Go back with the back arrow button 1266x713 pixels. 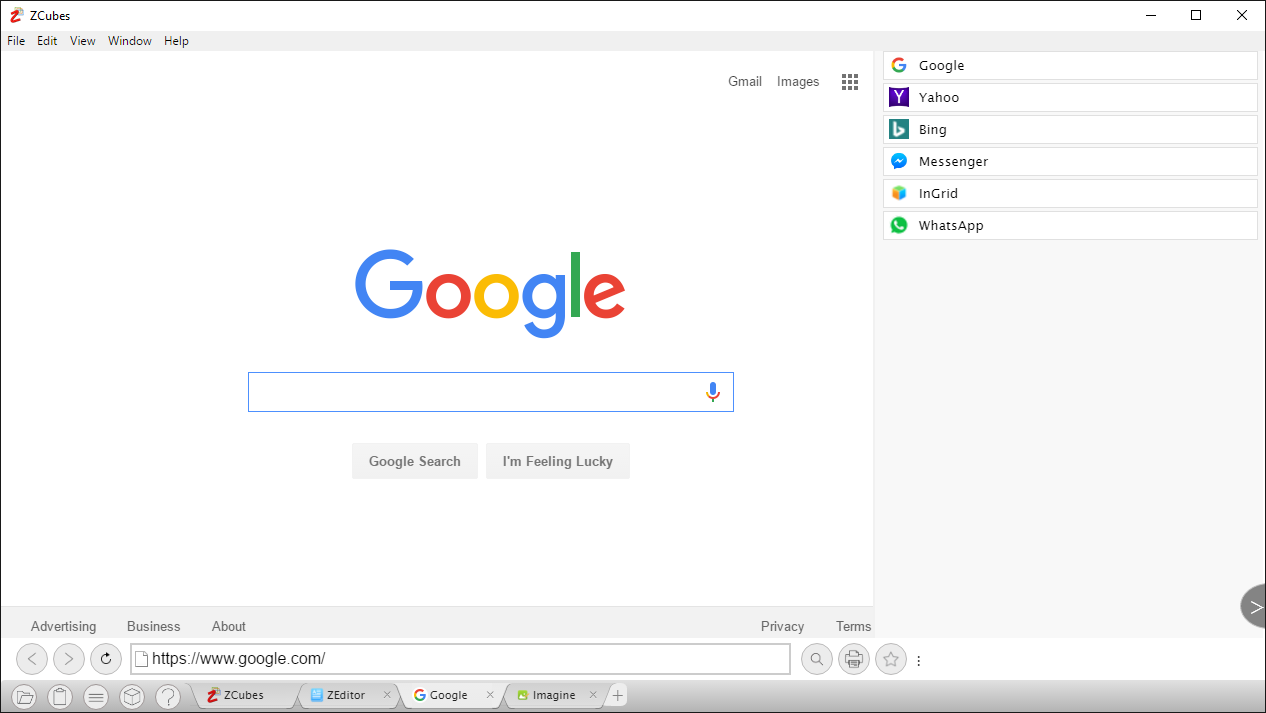[x=32, y=659]
